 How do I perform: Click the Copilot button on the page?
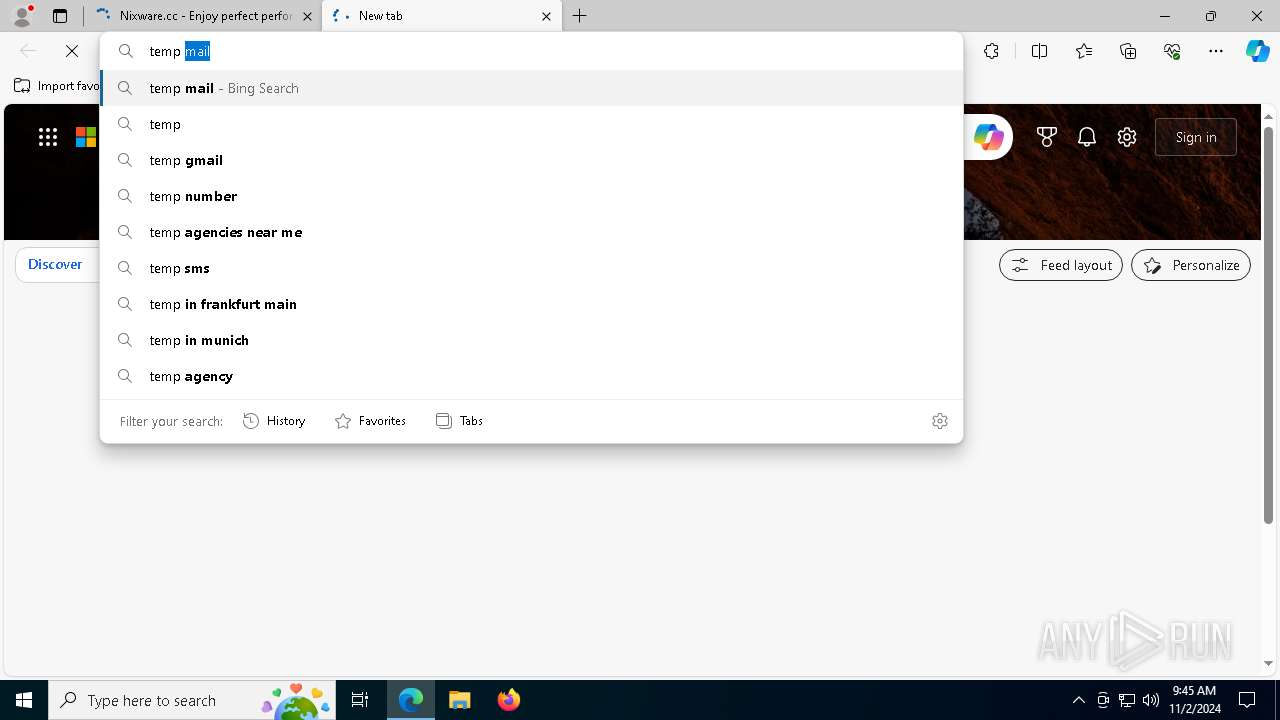(988, 137)
